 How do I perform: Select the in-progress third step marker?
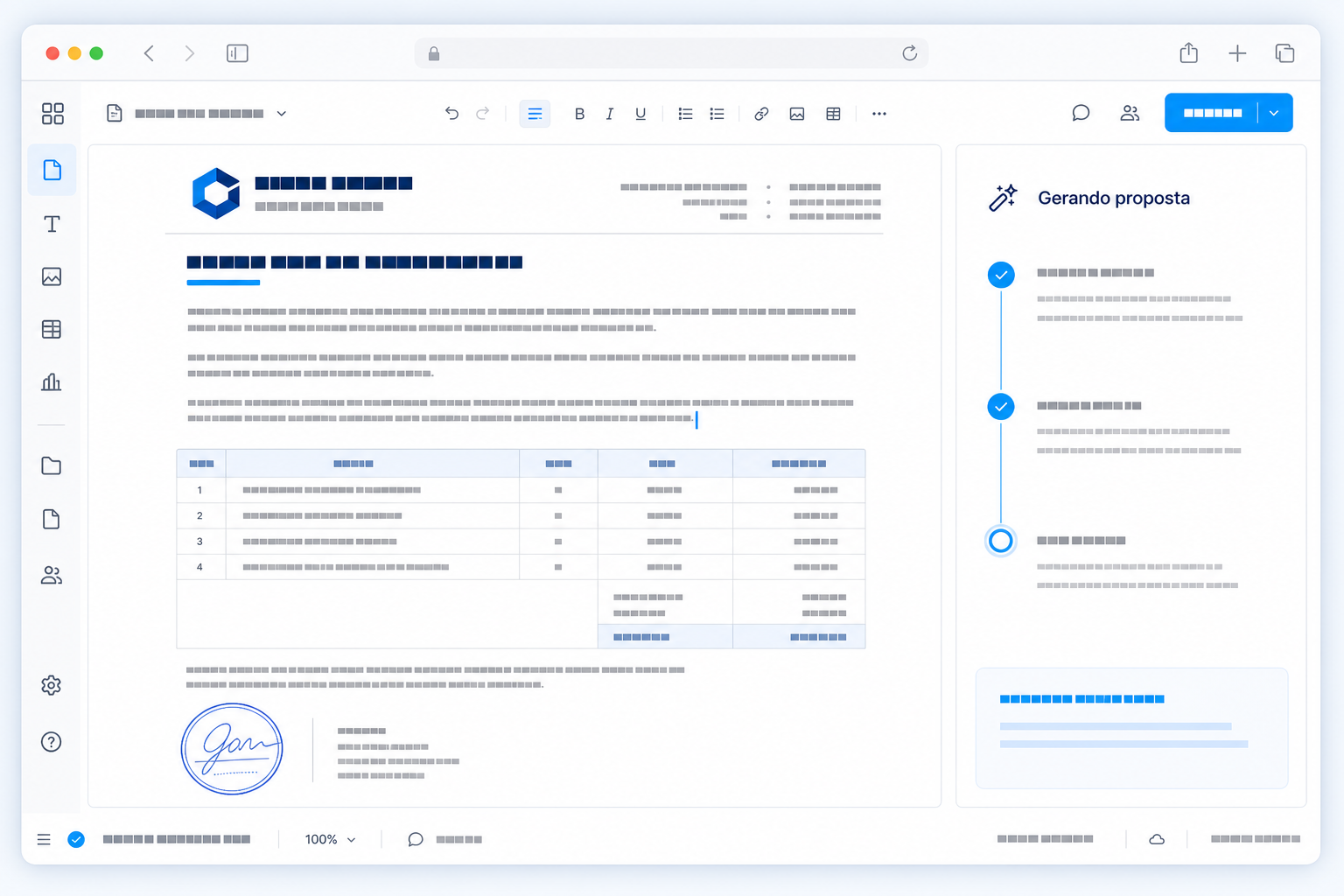coord(1001,541)
